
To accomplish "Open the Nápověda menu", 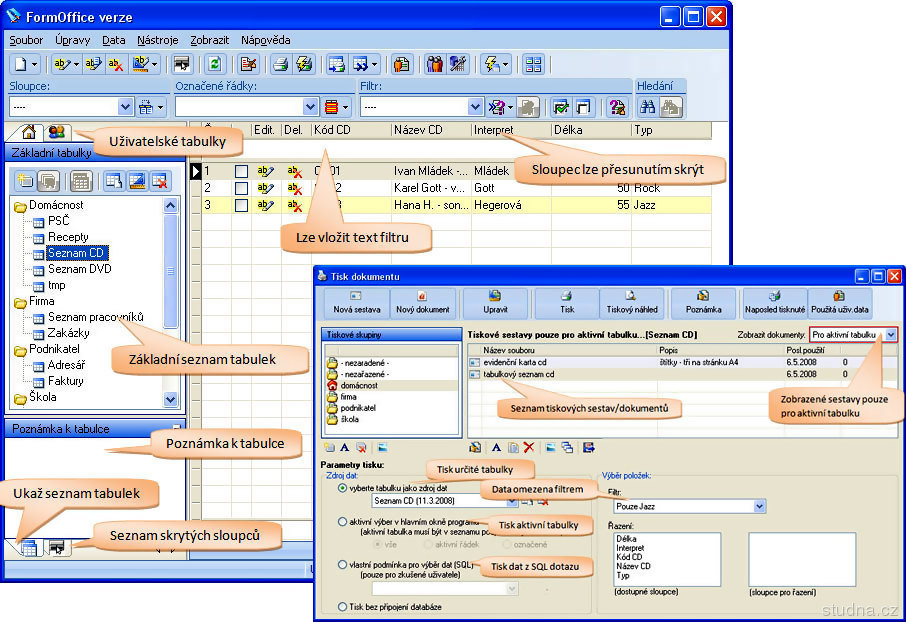I will (266, 40).
